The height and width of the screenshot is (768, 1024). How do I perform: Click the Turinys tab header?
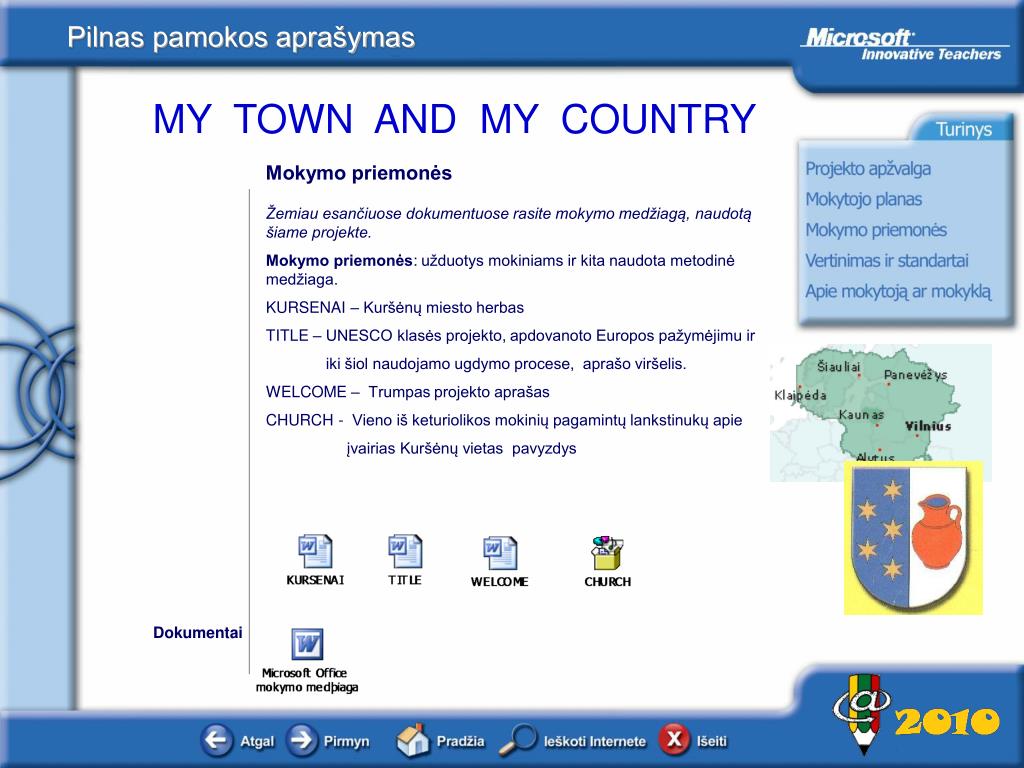click(963, 129)
